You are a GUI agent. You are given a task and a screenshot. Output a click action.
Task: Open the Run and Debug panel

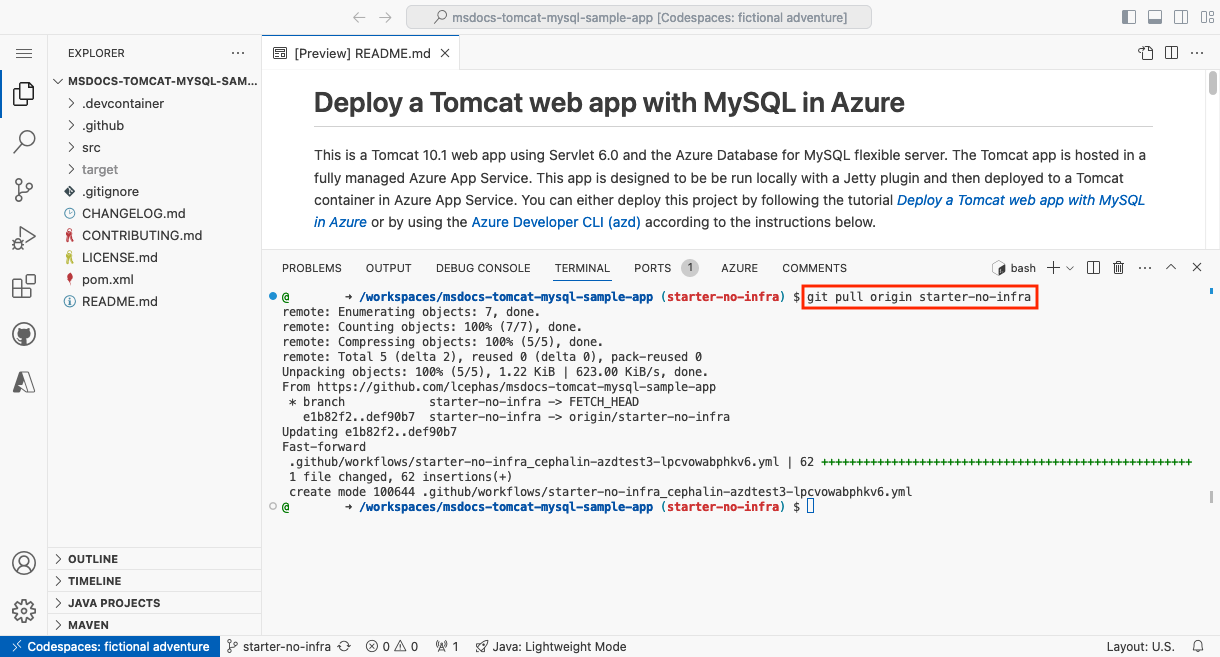pos(24,238)
